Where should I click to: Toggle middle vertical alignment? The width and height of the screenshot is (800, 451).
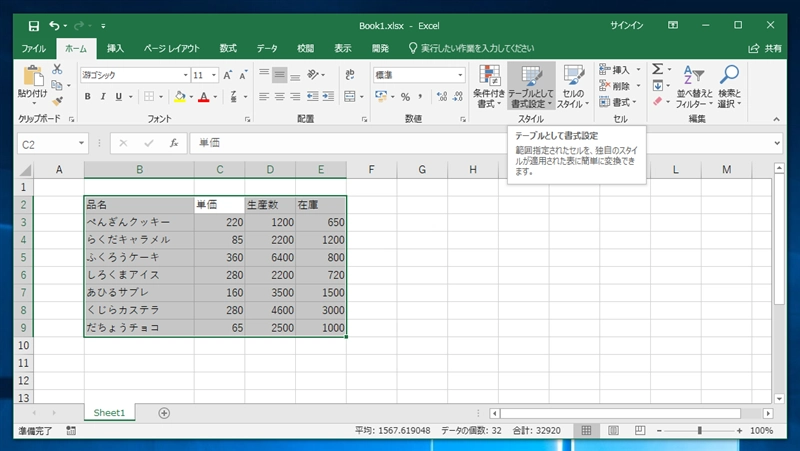tap(280, 75)
